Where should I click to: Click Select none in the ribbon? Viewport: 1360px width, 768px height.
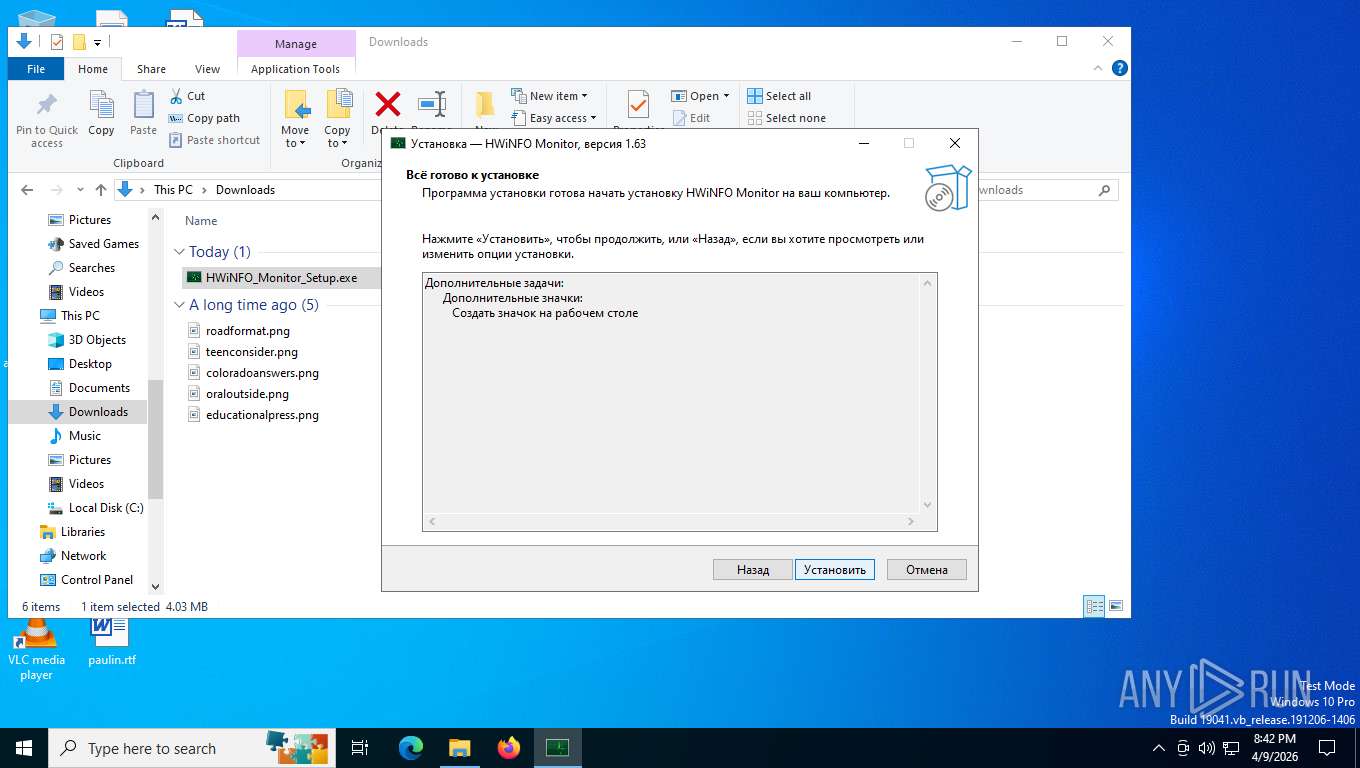[786, 118]
